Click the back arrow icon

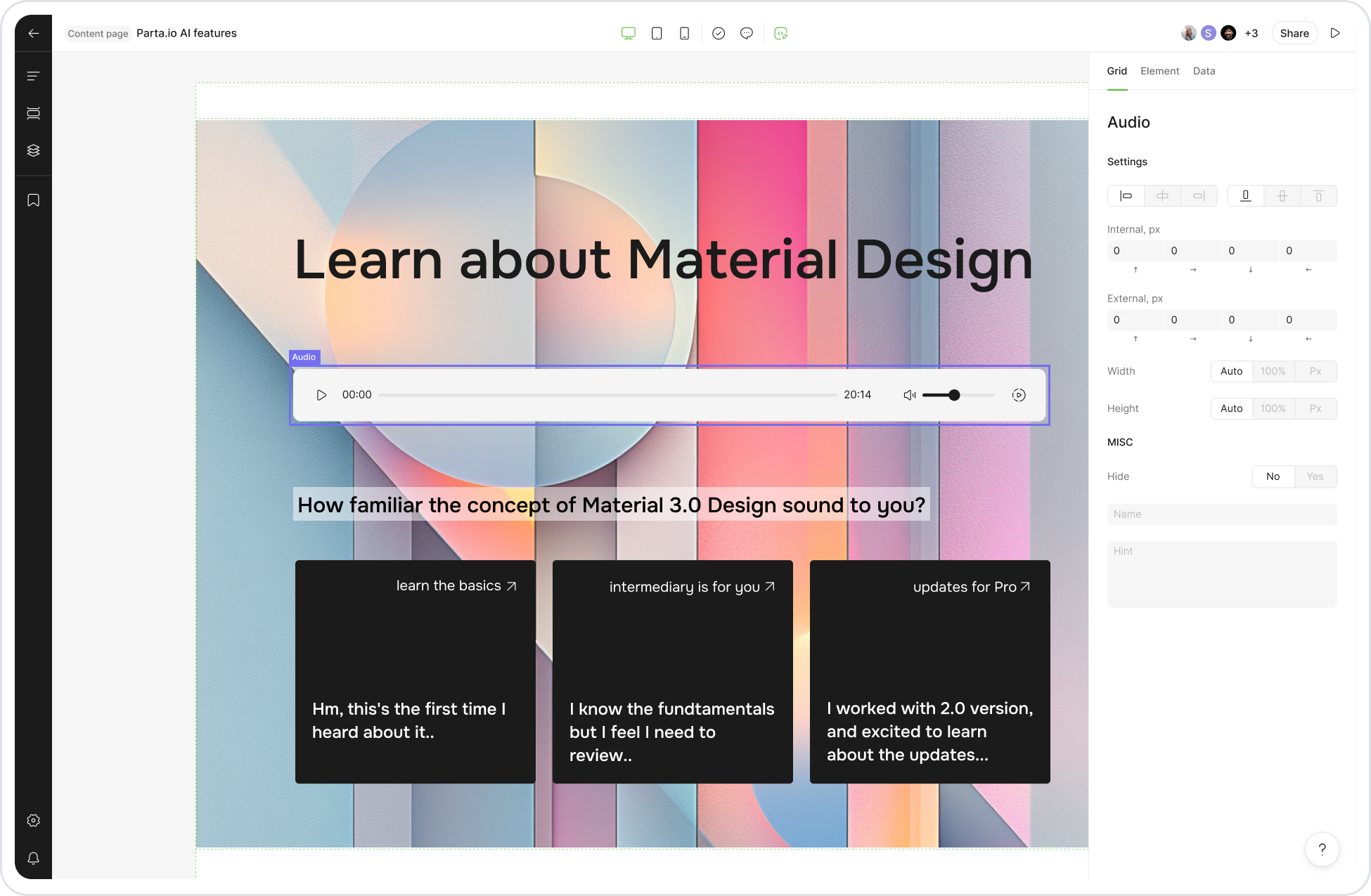(33, 33)
